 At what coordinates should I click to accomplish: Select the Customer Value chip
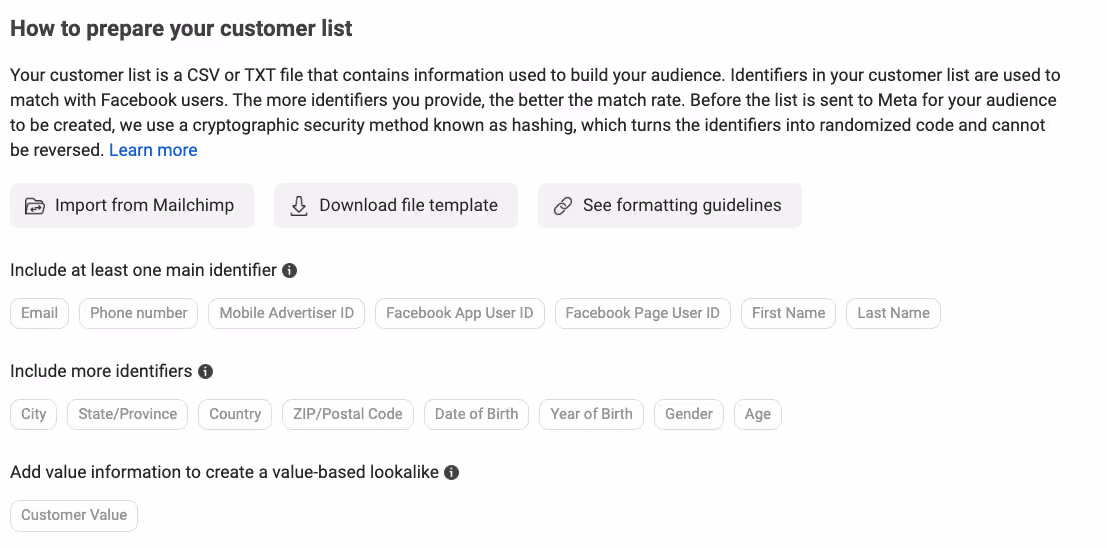point(74,516)
